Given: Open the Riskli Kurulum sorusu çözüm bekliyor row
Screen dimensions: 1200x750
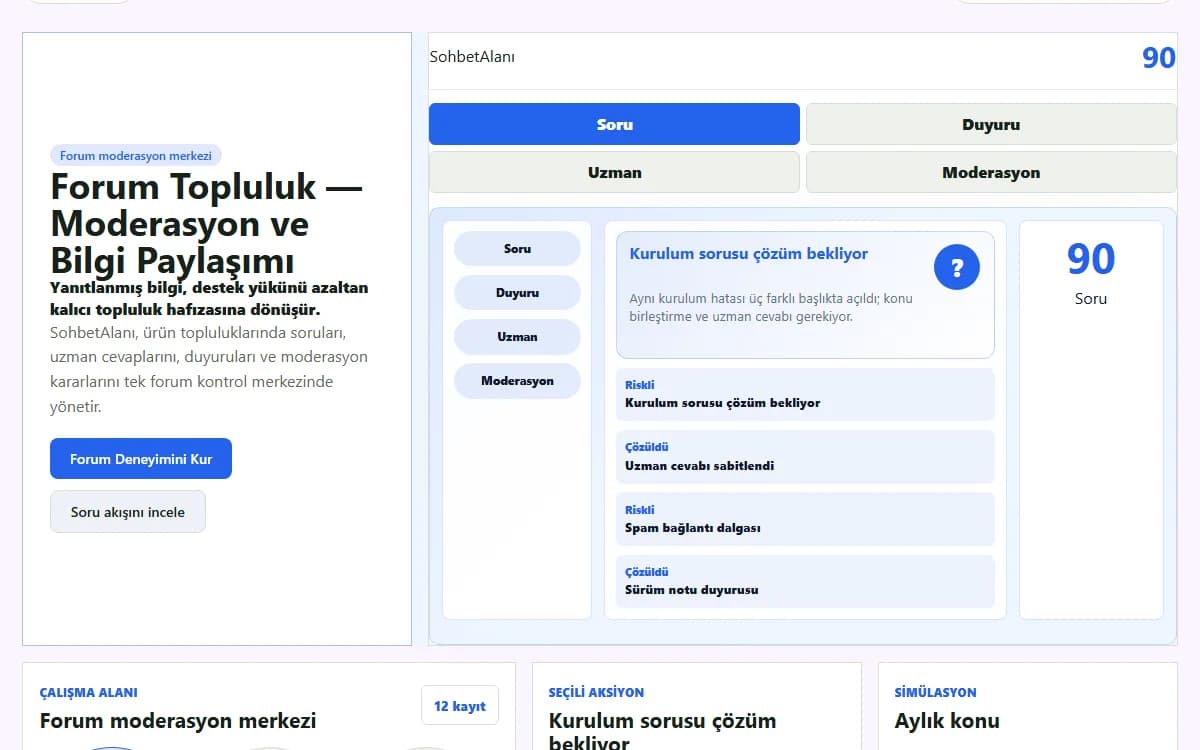Looking at the screenshot, I should point(805,394).
